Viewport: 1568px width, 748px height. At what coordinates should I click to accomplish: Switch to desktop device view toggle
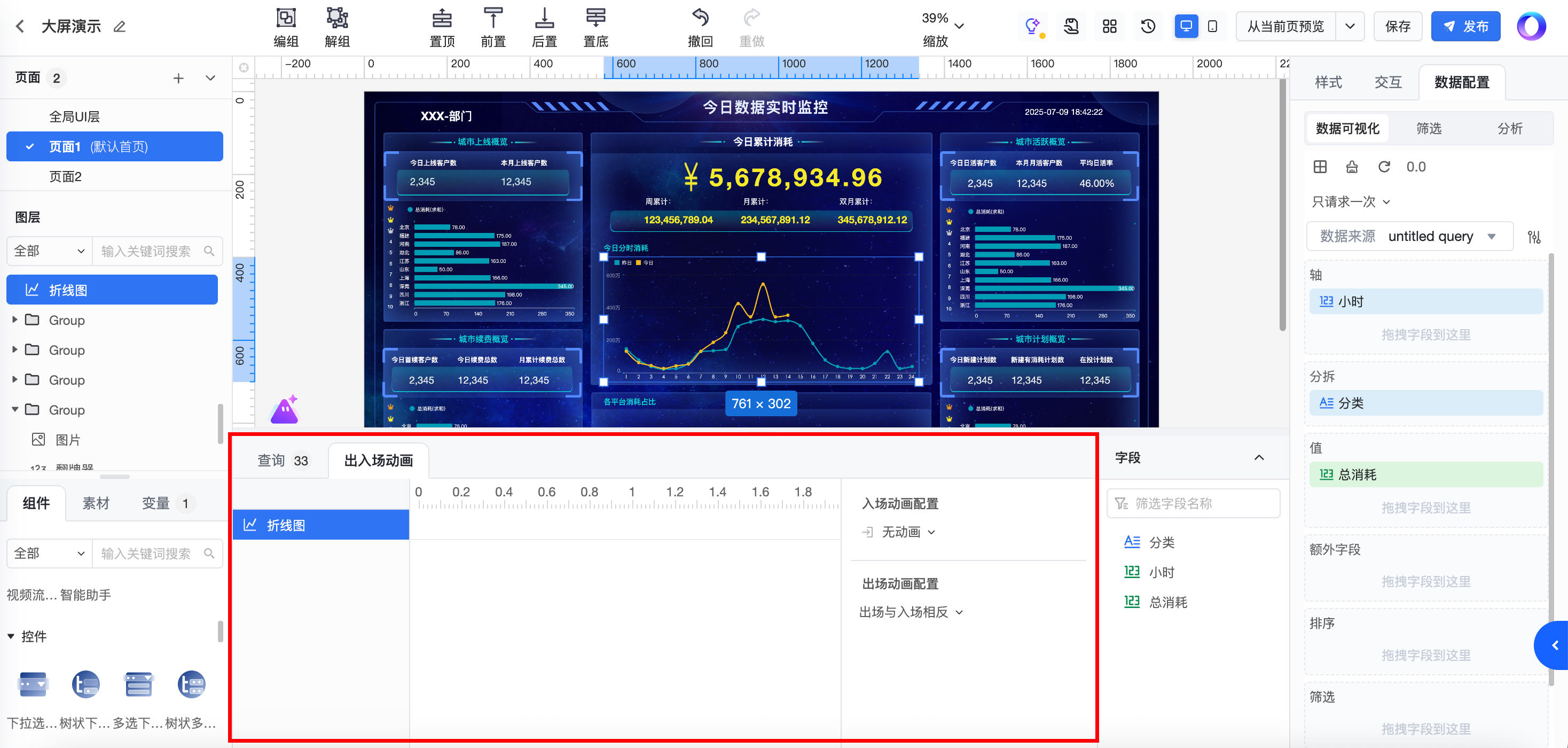1186,26
